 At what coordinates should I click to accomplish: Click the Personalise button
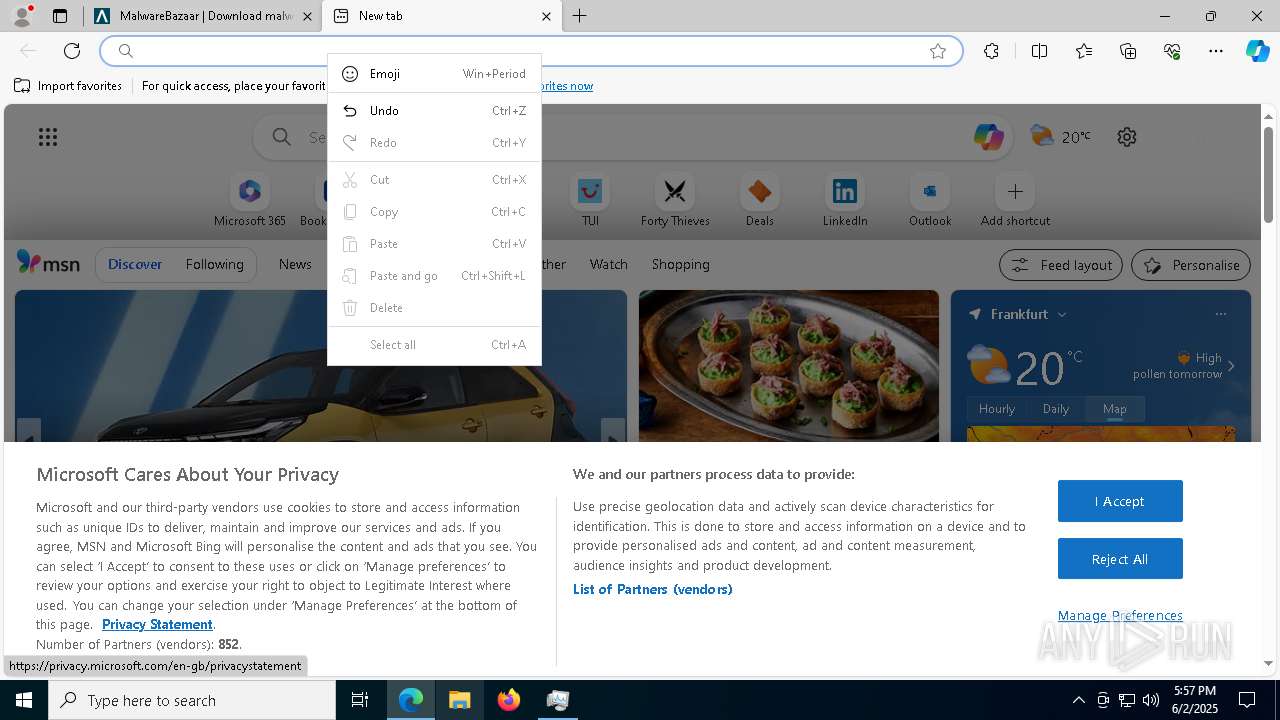pos(1191,265)
